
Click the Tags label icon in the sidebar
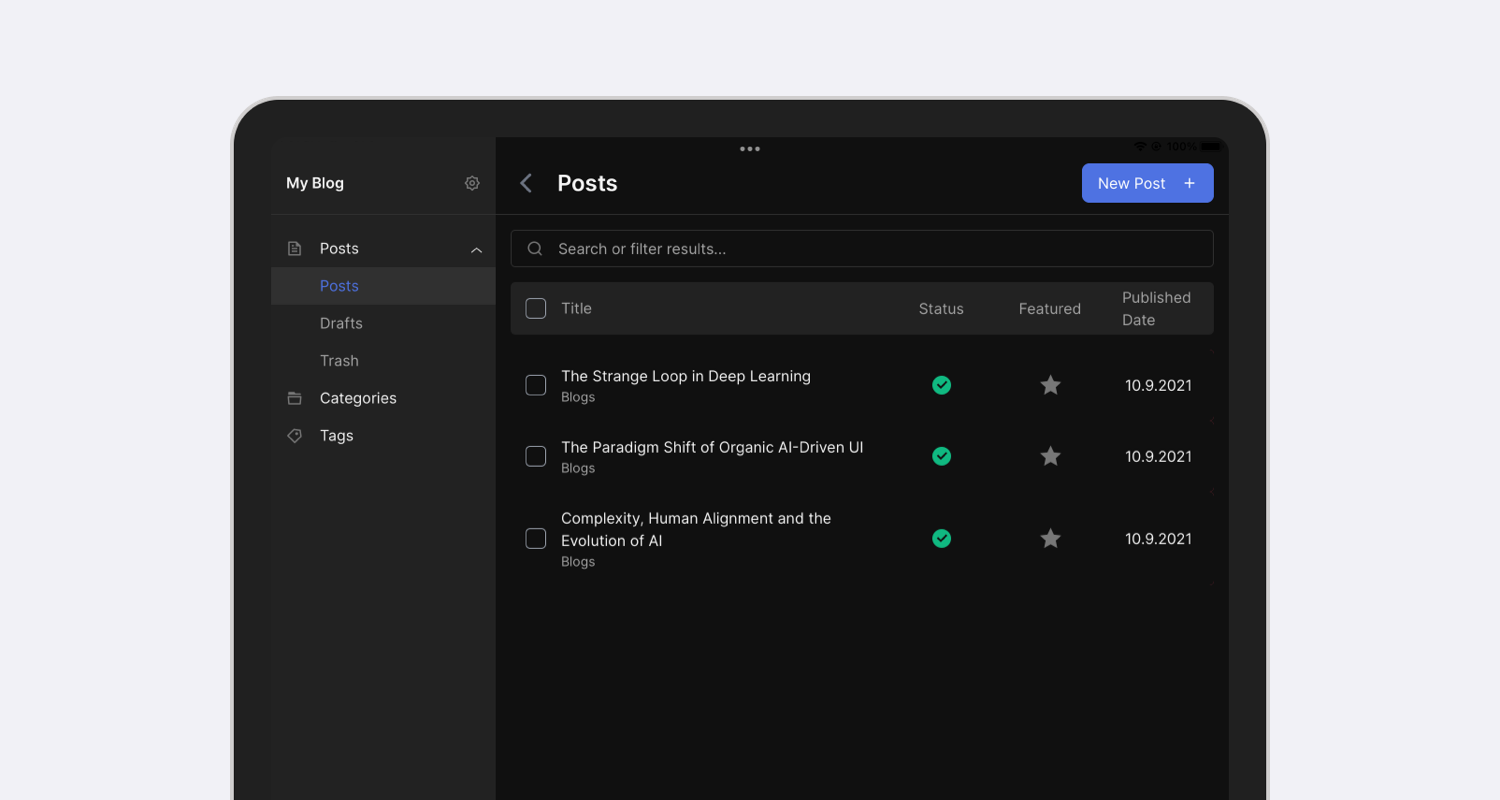[295, 435]
